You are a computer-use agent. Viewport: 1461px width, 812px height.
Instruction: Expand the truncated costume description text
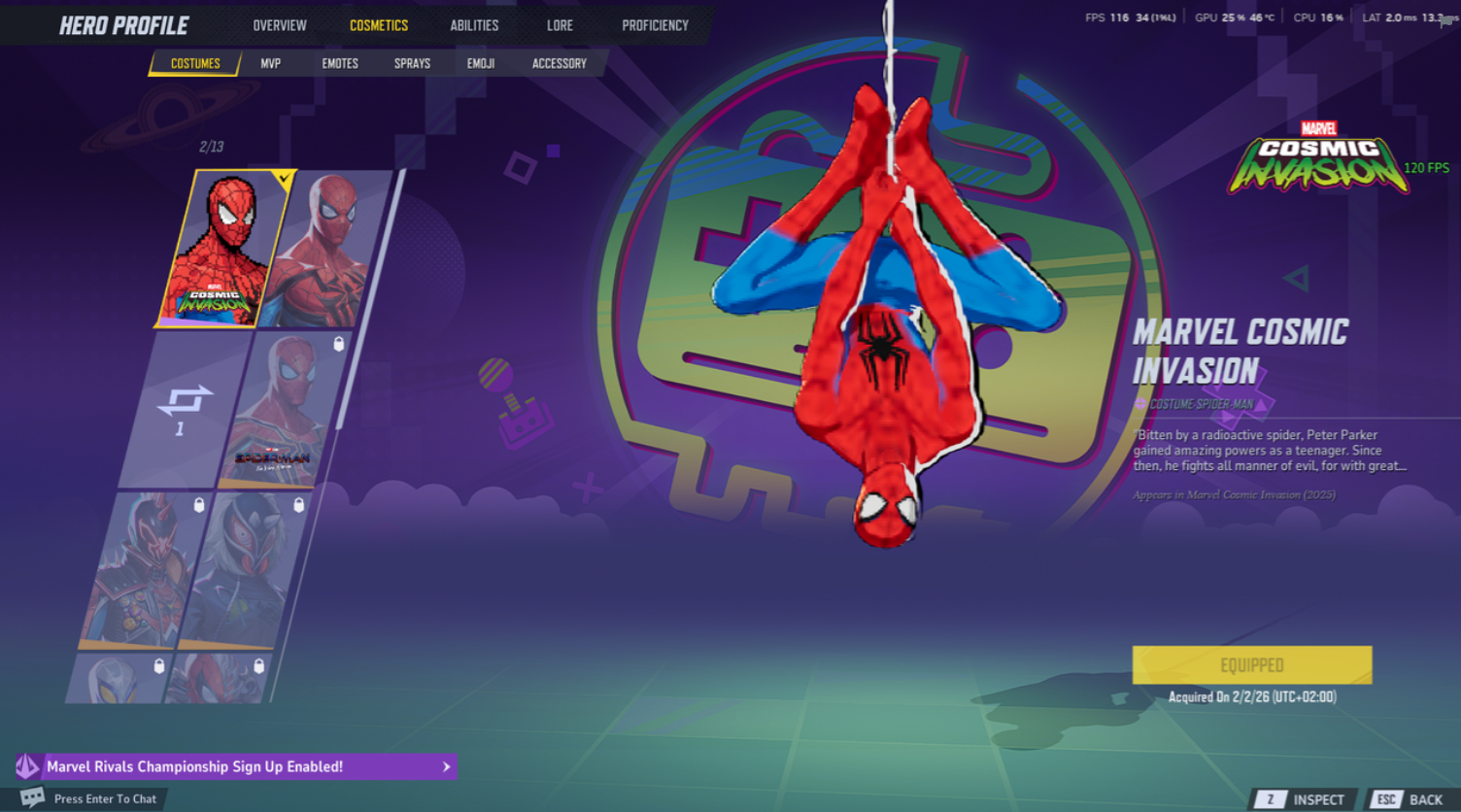(x=1269, y=451)
